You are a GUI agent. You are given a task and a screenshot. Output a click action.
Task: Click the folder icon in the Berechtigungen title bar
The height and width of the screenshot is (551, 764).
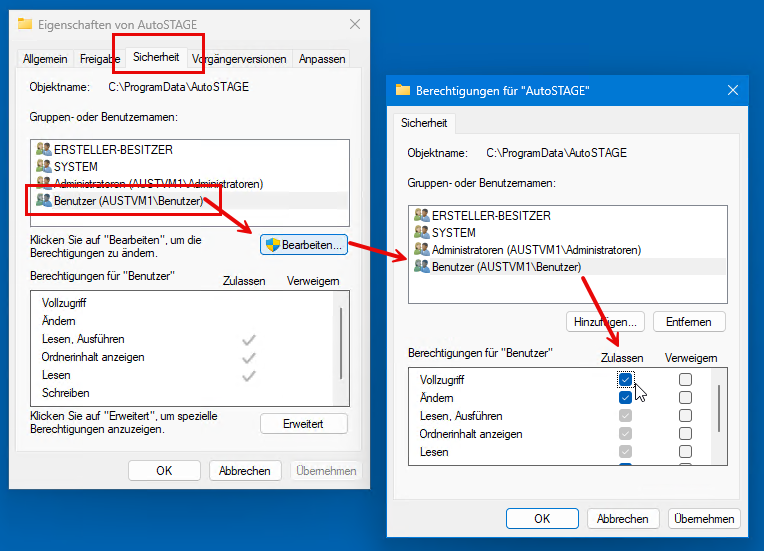[x=403, y=90]
